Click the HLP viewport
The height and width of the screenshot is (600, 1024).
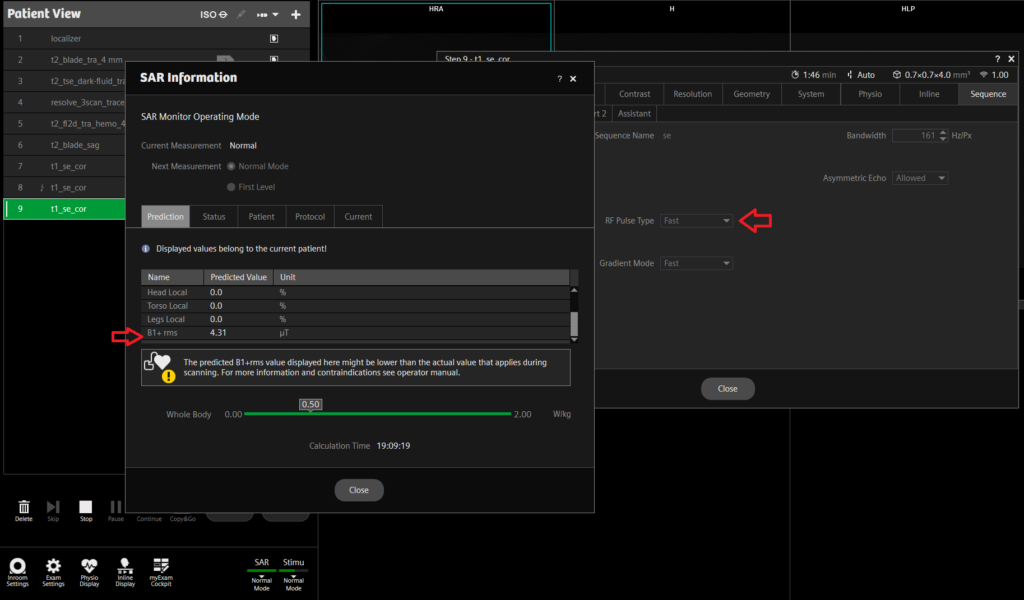click(907, 26)
